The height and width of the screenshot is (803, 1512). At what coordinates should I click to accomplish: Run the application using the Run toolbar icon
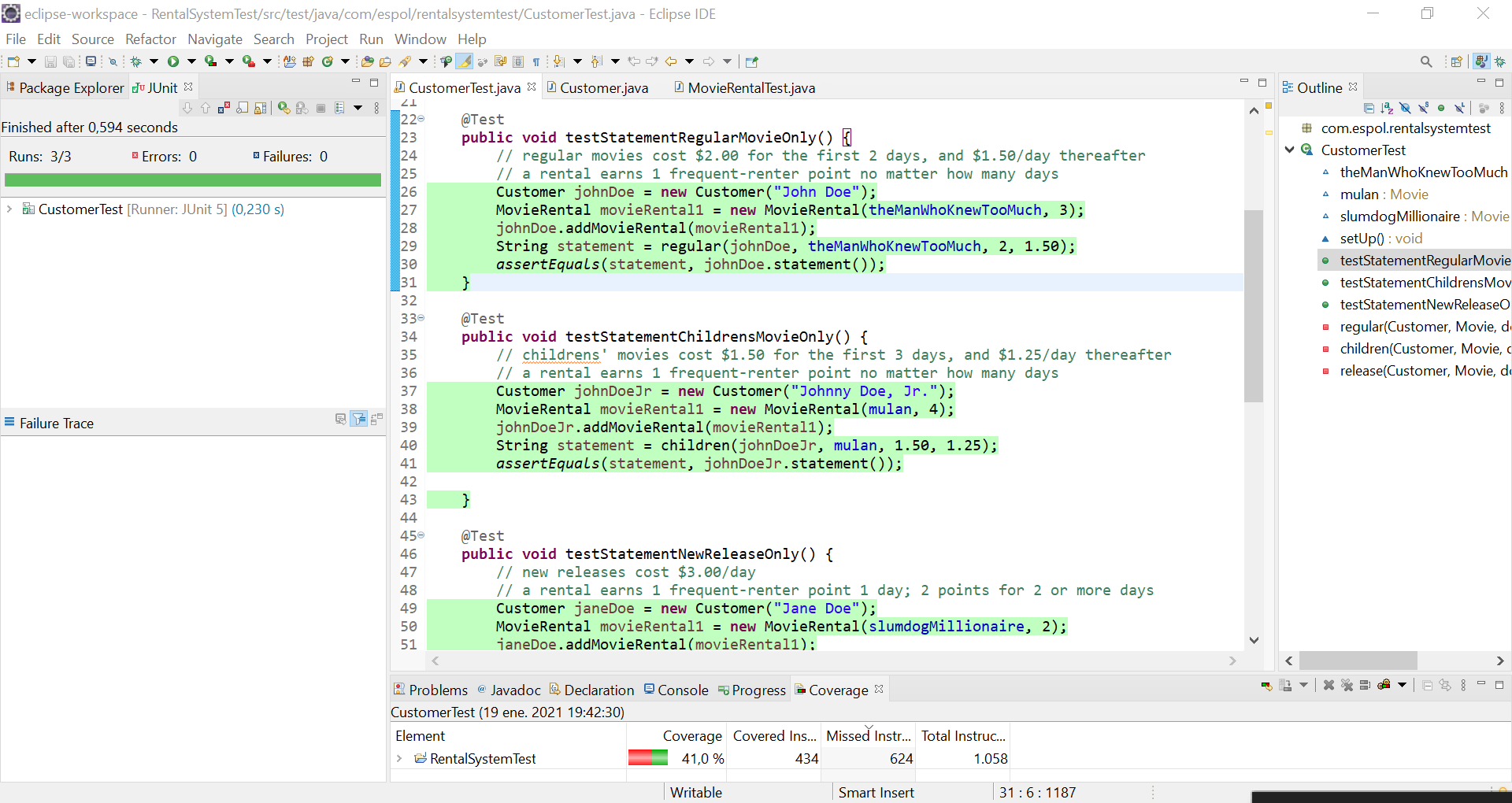174,61
